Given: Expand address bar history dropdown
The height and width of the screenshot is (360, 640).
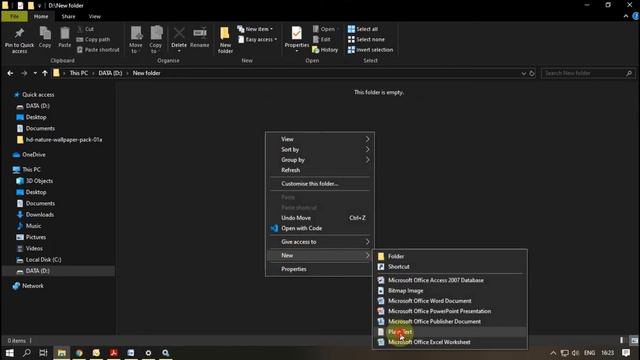Looking at the screenshot, I should (x=523, y=73).
